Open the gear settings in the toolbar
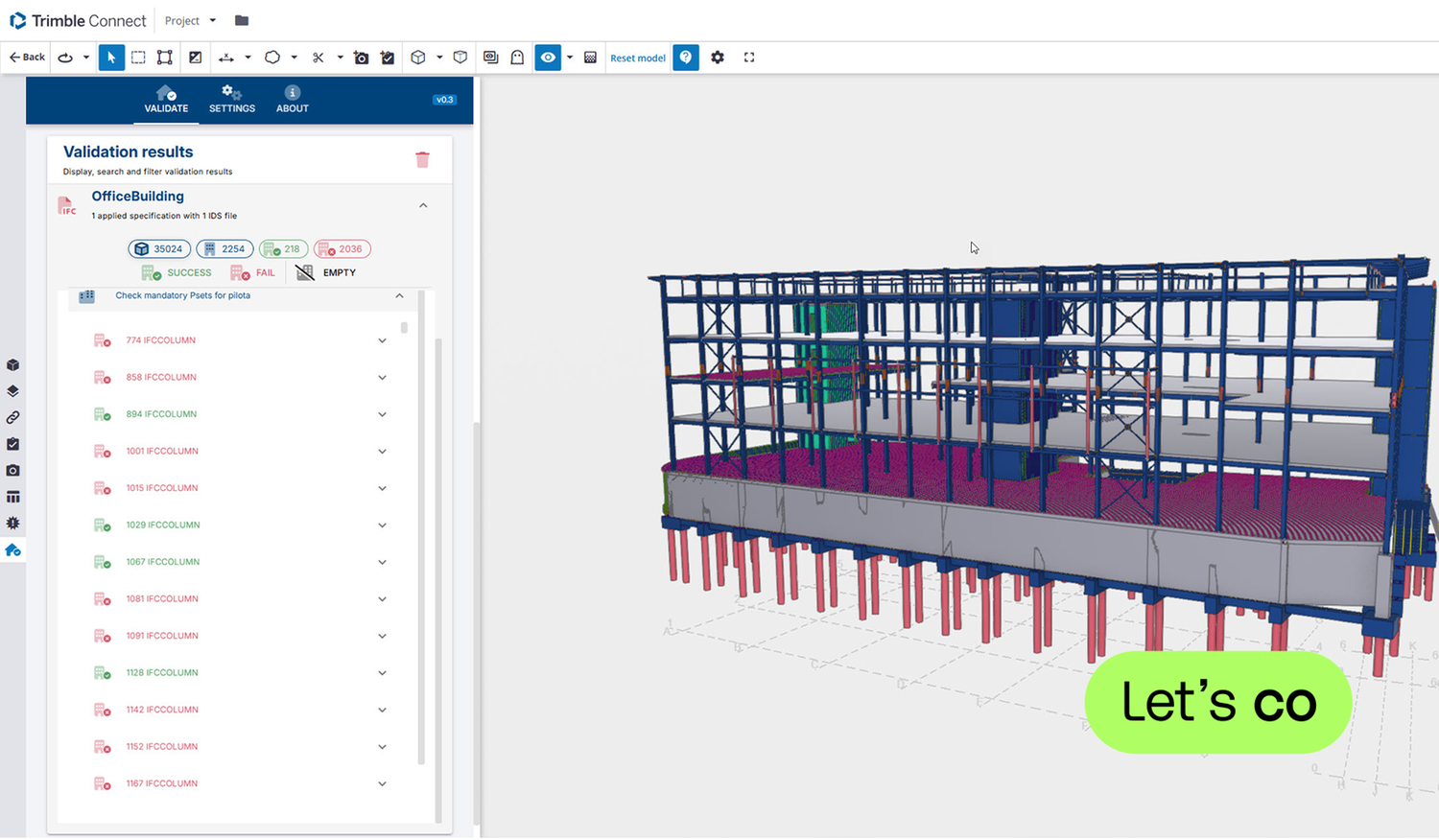The height and width of the screenshot is (840, 1439). point(718,58)
